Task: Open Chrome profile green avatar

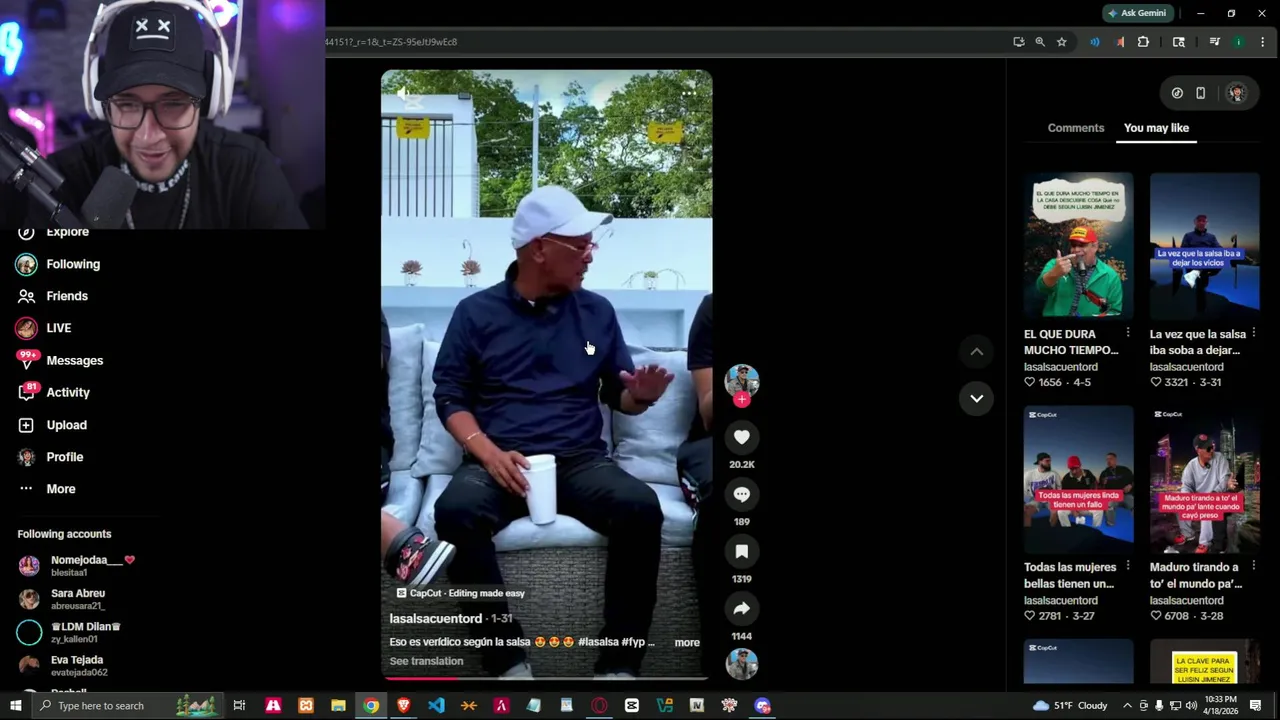Action: (x=1238, y=42)
